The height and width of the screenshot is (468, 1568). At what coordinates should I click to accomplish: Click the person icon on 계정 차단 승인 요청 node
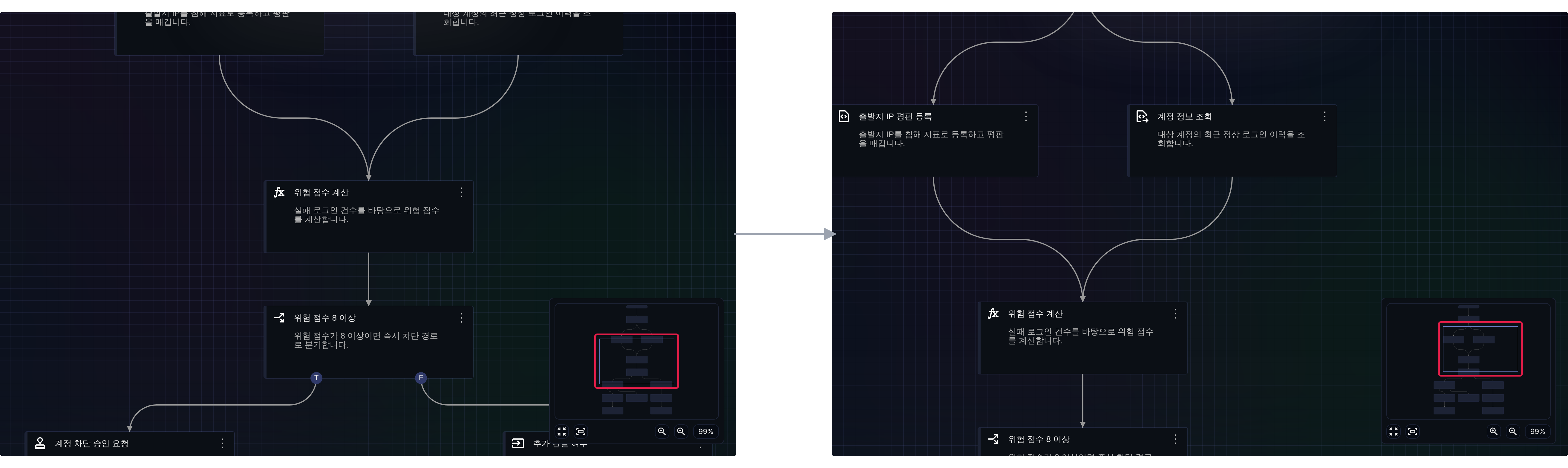click(x=40, y=443)
